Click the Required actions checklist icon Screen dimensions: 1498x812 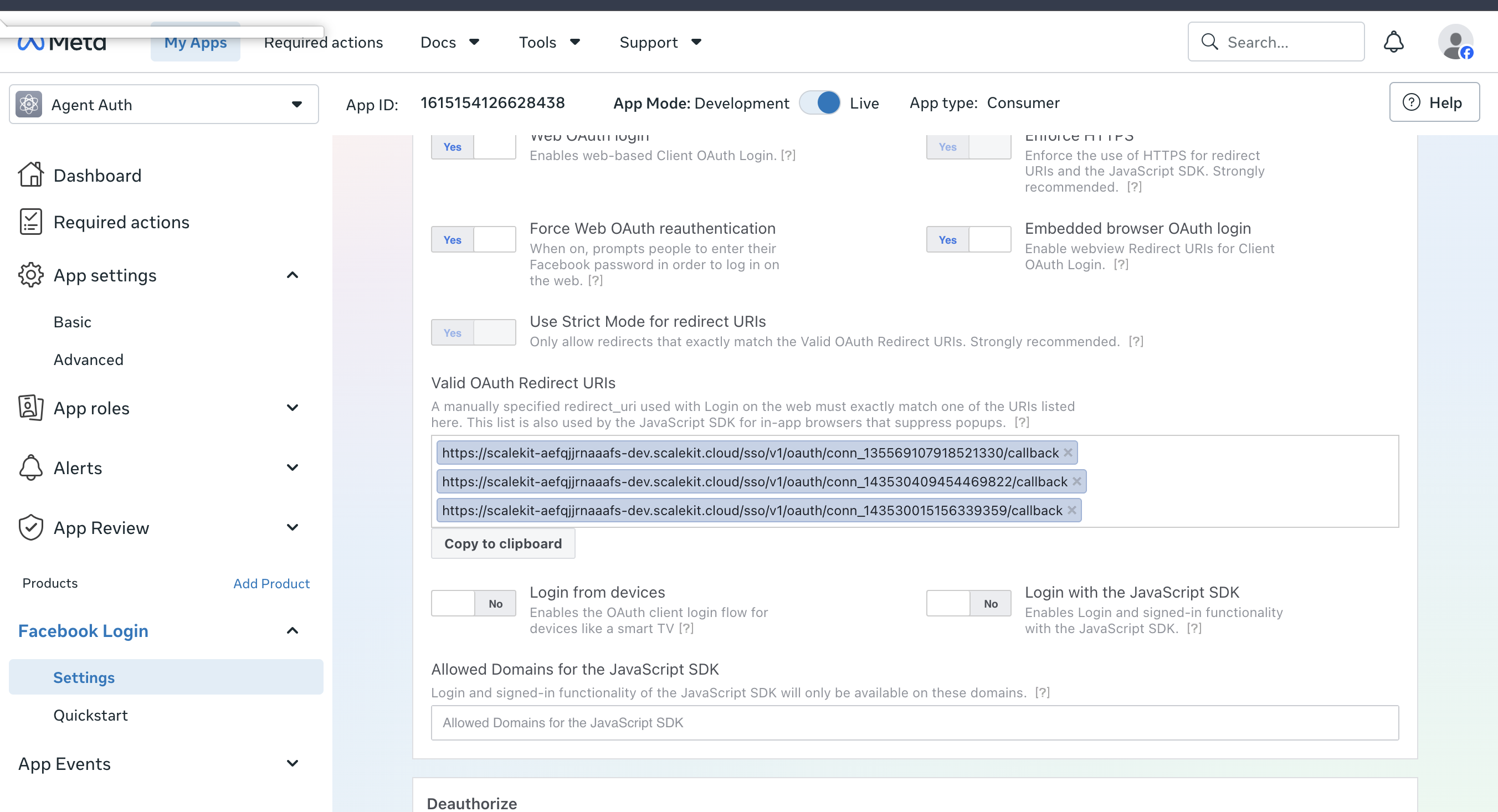click(x=30, y=222)
